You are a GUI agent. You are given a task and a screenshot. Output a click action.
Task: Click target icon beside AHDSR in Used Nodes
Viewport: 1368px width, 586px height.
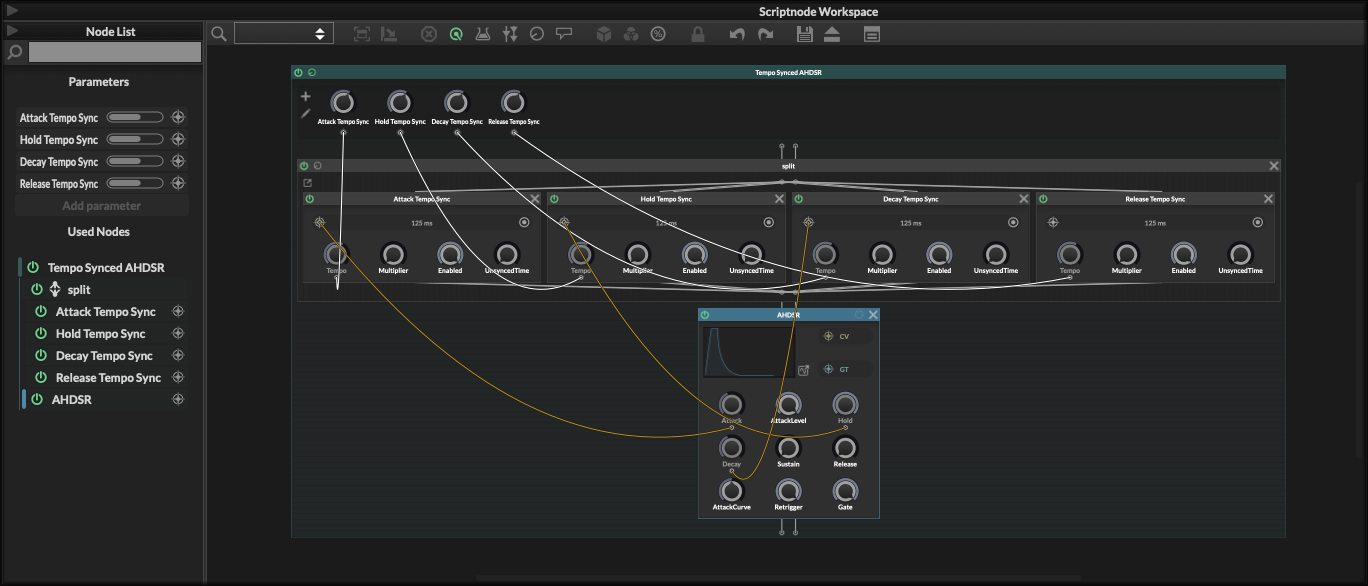[x=178, y=400]
